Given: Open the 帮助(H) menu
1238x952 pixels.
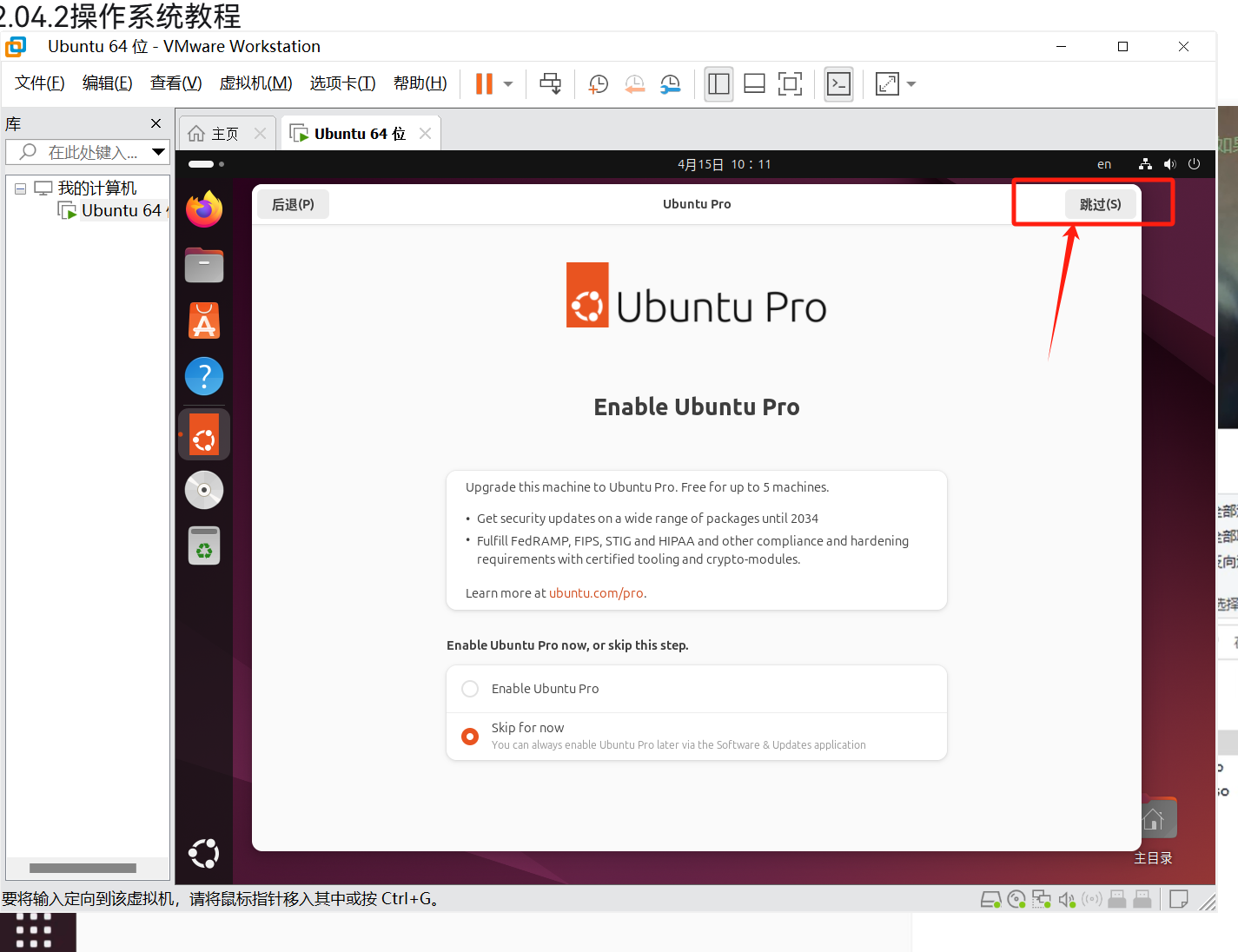Looking at the screenshot, I should pos(420,83).
